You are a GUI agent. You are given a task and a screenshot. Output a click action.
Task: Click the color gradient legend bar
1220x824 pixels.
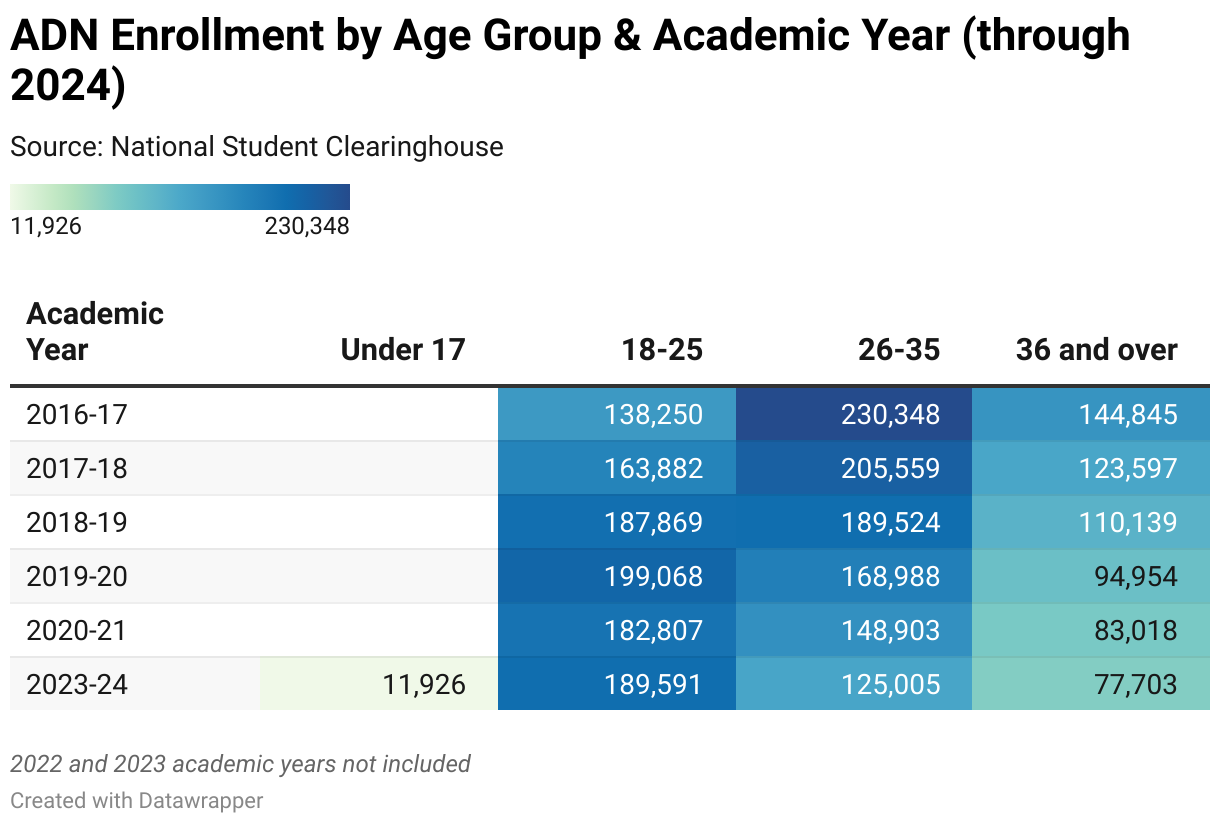click(180, 197)
